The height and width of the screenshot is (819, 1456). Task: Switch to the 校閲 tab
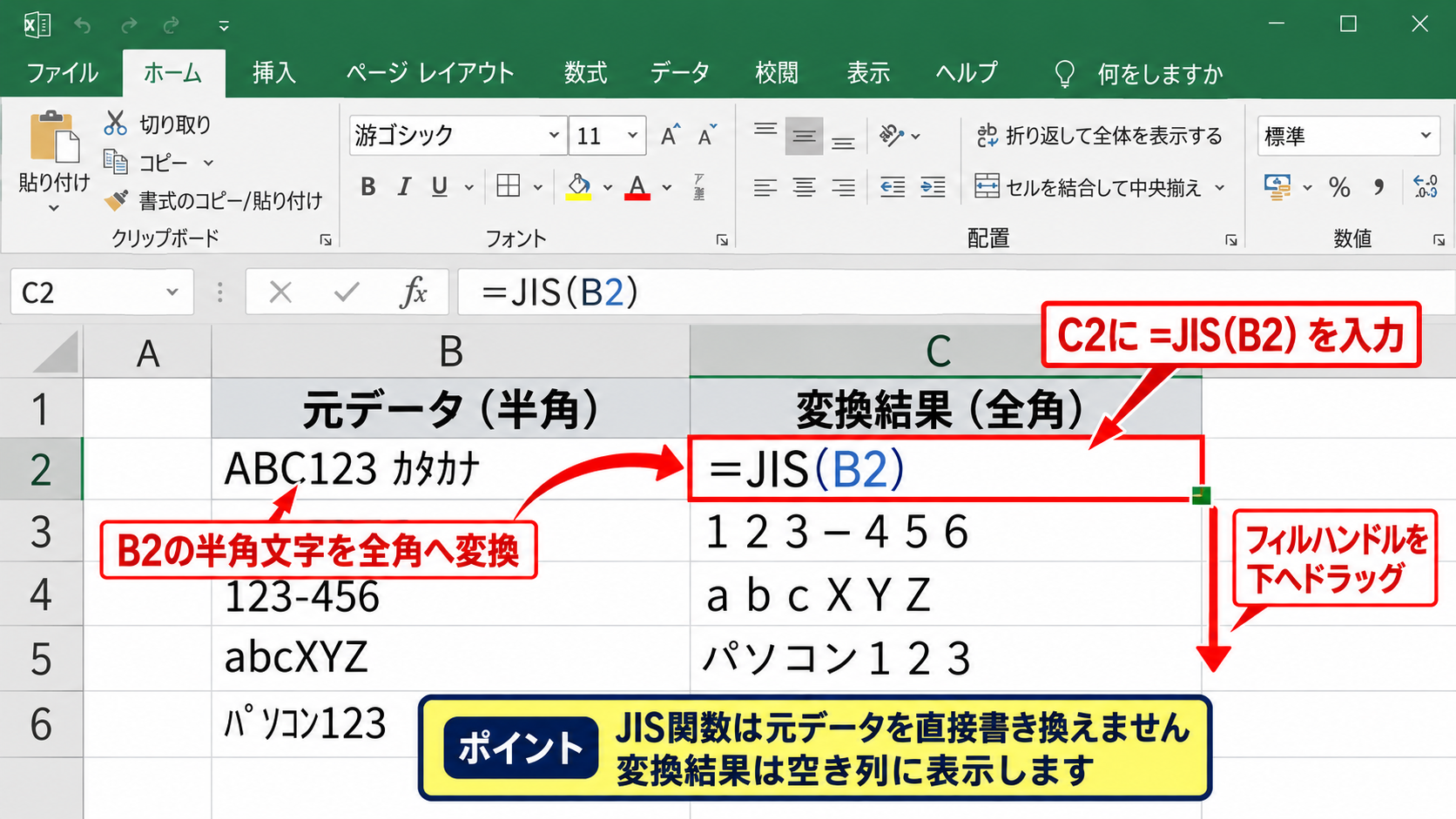tap(777, 73)
